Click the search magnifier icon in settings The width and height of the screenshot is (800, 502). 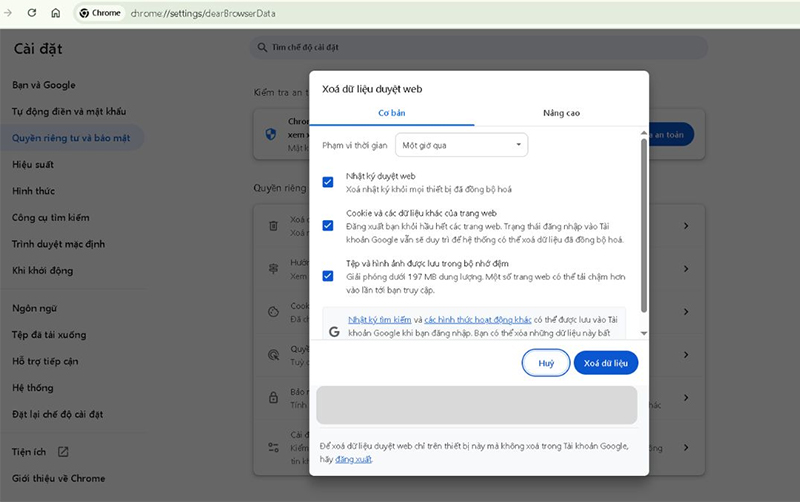tap(262, 47)
